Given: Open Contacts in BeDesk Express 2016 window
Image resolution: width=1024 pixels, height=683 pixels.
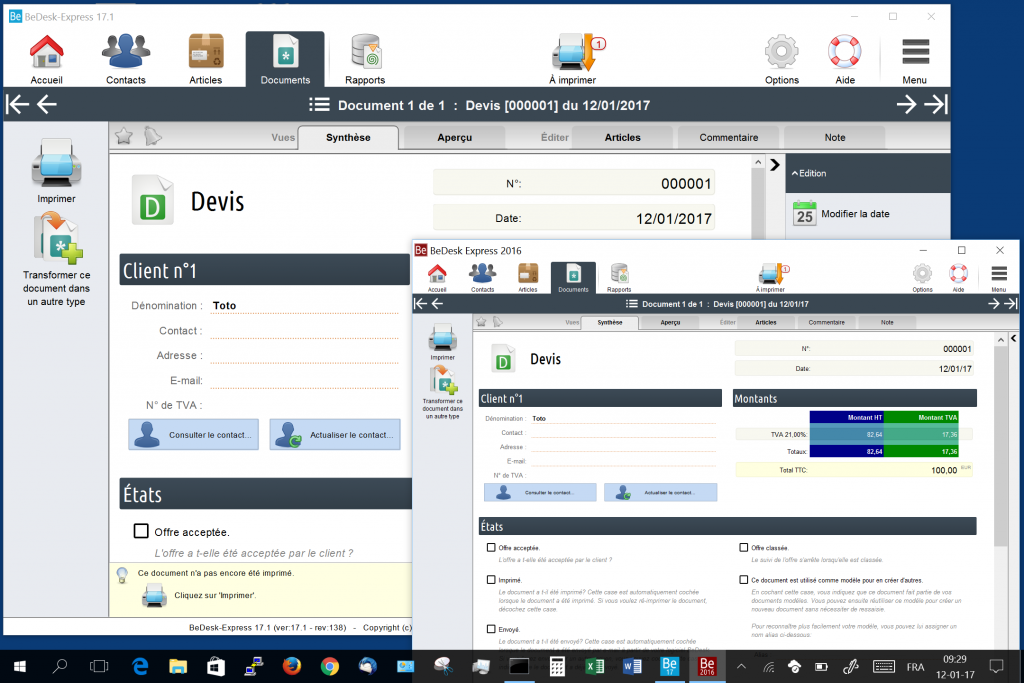Looking at the screenshot, I should click(483, 278).
